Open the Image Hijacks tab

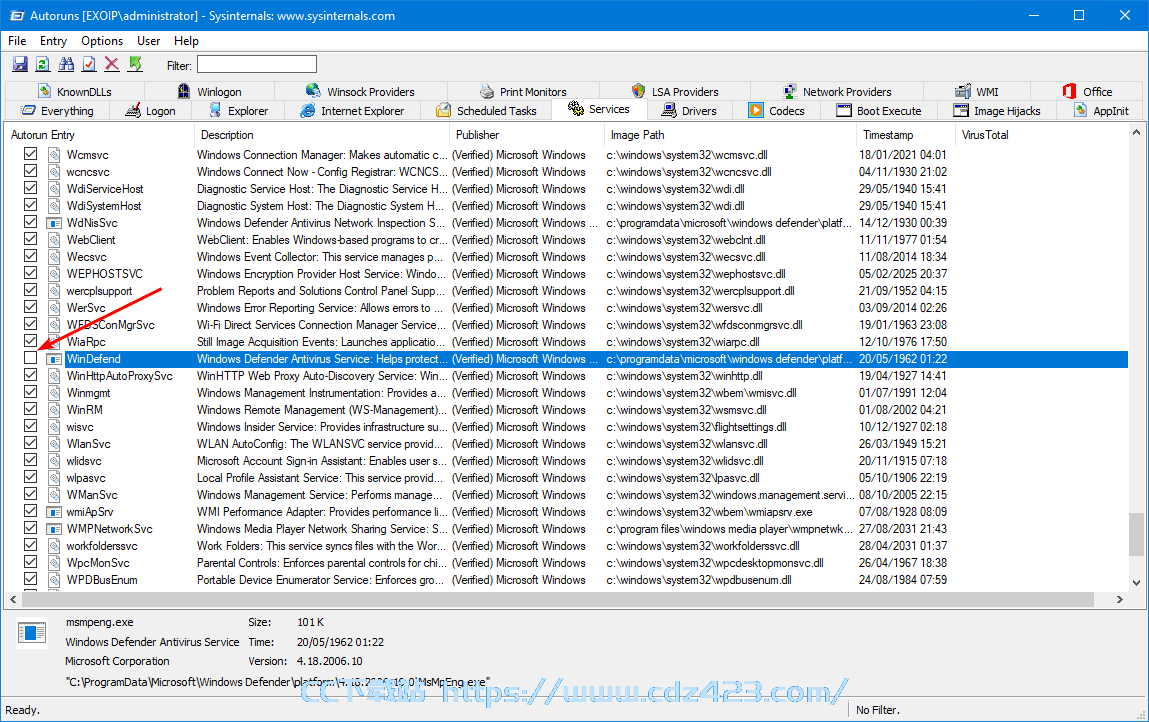[997, 111]
